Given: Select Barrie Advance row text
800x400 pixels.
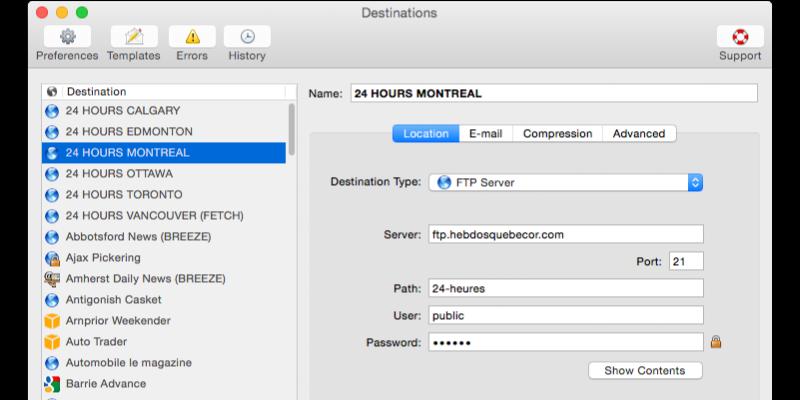Looking at the screenshot, I should [106, 384].
